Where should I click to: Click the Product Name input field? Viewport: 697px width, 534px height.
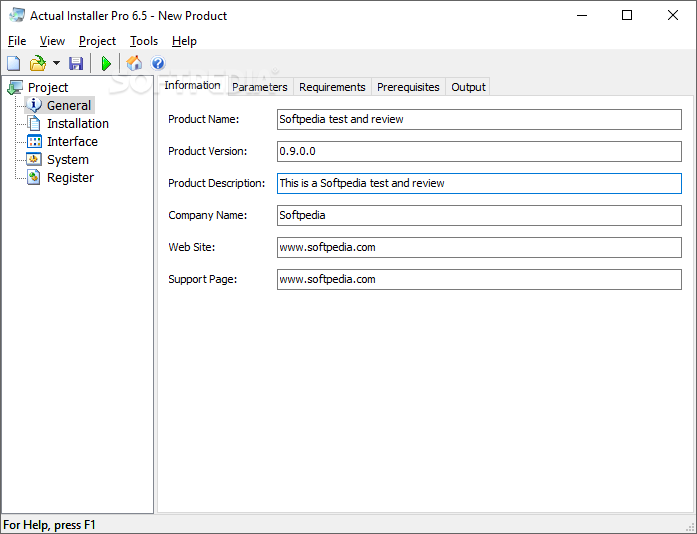(479, 119)
